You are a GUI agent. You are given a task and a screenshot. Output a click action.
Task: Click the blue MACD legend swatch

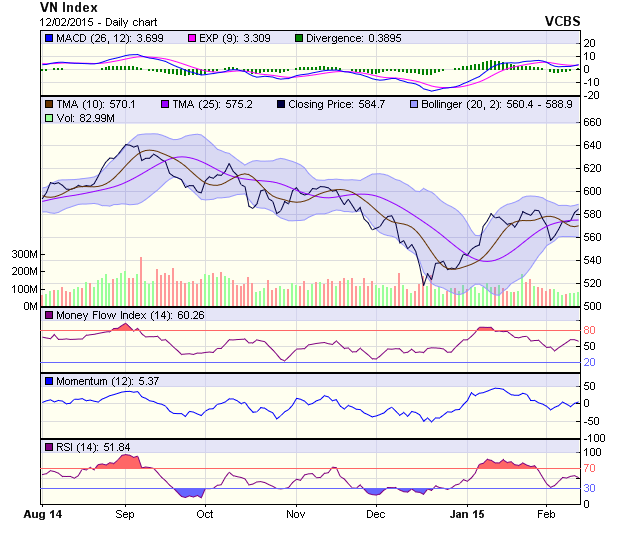tap(49, 38)
